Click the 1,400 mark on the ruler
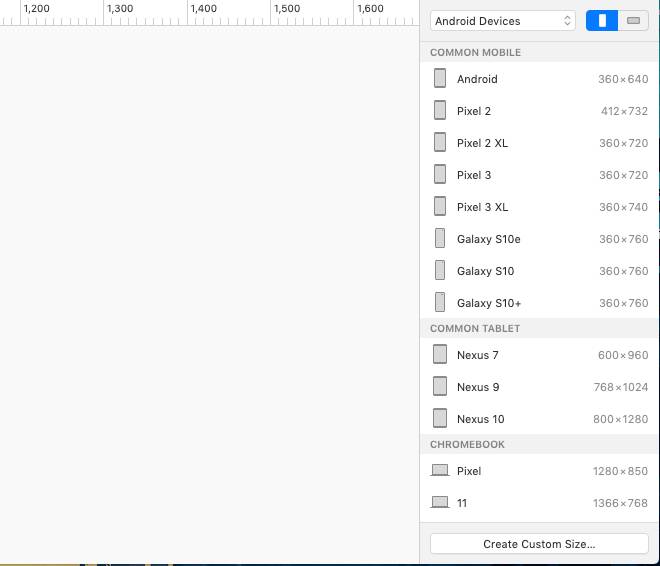 (x=203, y=9)
